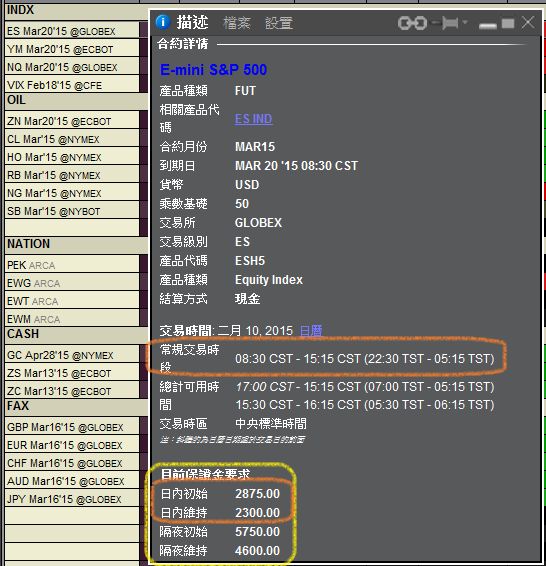Click the Equity Index product type value
The width and height of the screenshot is (546, 566).
(269, 280)
